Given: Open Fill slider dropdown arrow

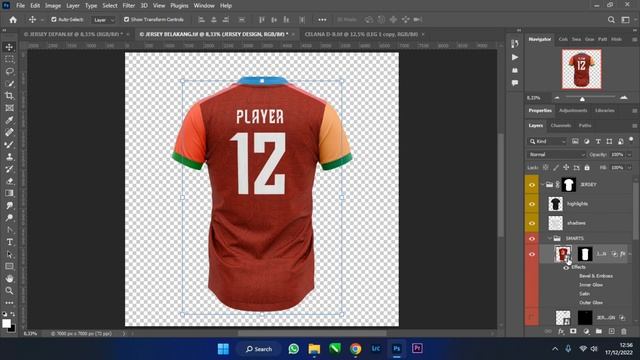Looking at the screenshot, I should click(x=629, y=168).
